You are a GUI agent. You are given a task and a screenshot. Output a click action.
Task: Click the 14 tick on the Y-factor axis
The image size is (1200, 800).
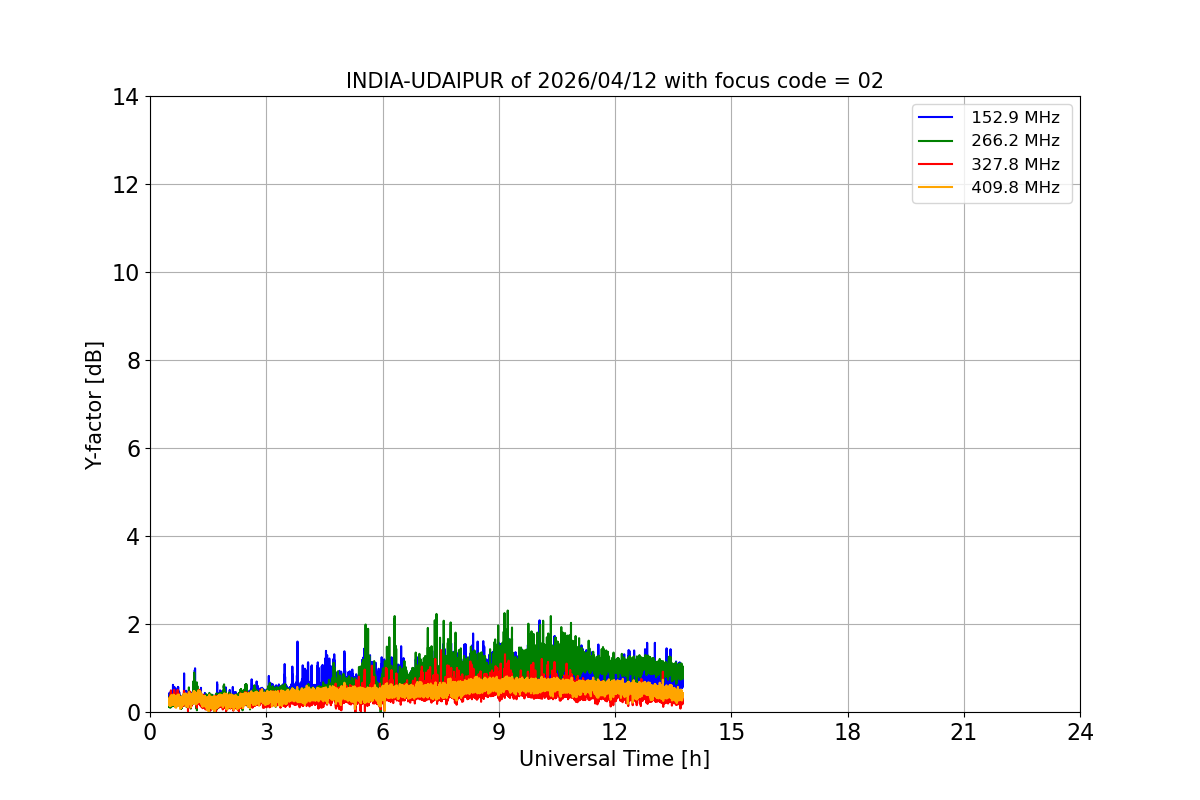click(126, 97)
